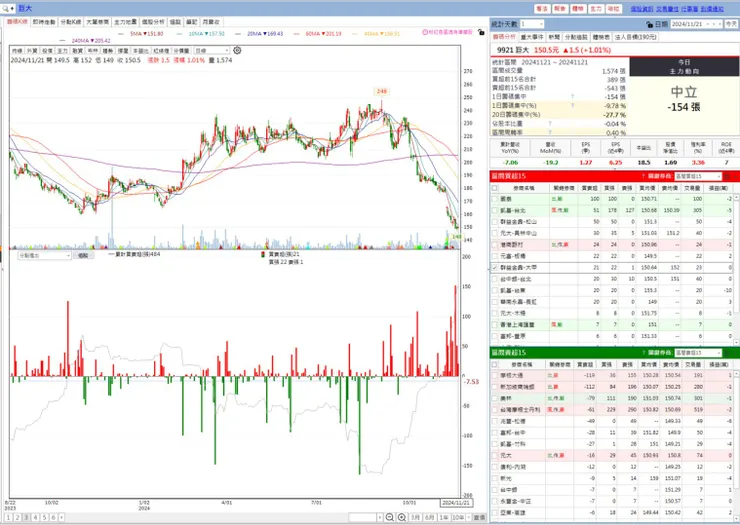Click the buy list scrollbar down arrow
The width and height of the screenshot is (740, 525).
pos(736,342)
